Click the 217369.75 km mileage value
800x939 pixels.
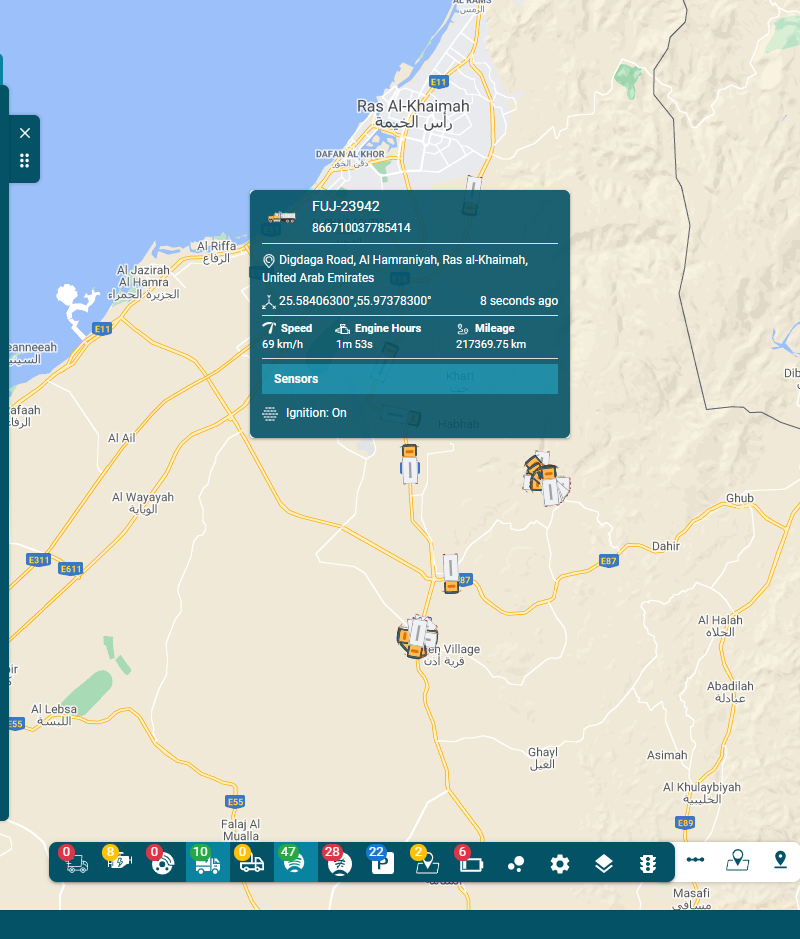(491, 344)
